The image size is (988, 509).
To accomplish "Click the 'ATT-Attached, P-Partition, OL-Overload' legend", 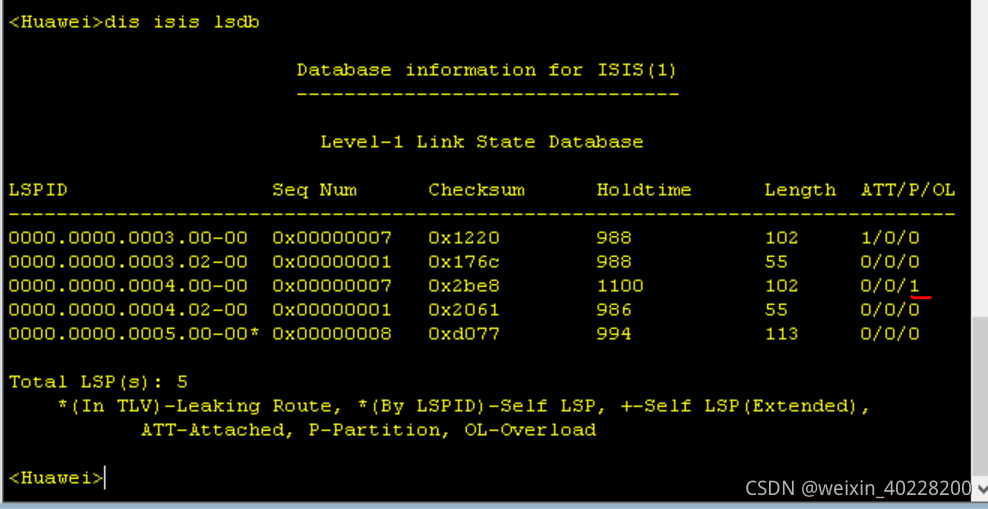I will click(368, 430).
